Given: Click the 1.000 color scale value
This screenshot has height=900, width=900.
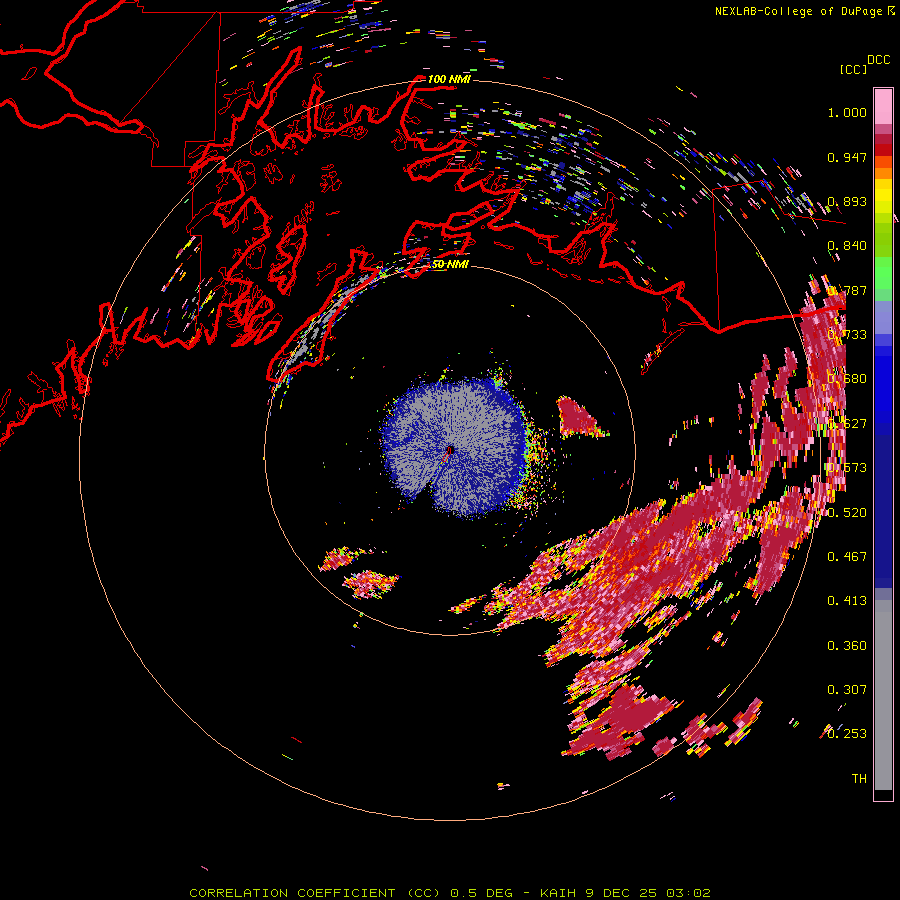Looking at the screenshot, I should [x=847, y=112].
